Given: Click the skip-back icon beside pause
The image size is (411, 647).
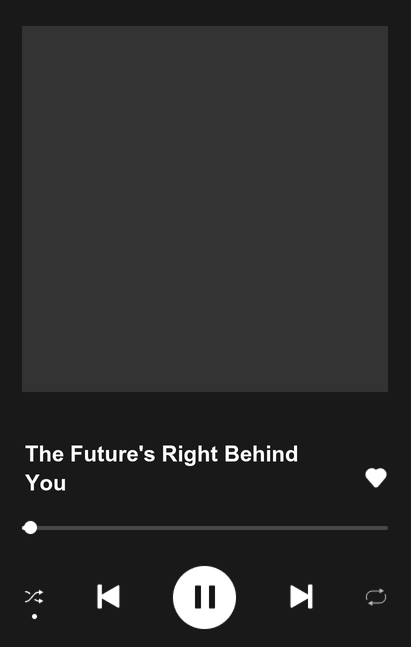Looking at the screenshot, I should click(x=108, y=596).
